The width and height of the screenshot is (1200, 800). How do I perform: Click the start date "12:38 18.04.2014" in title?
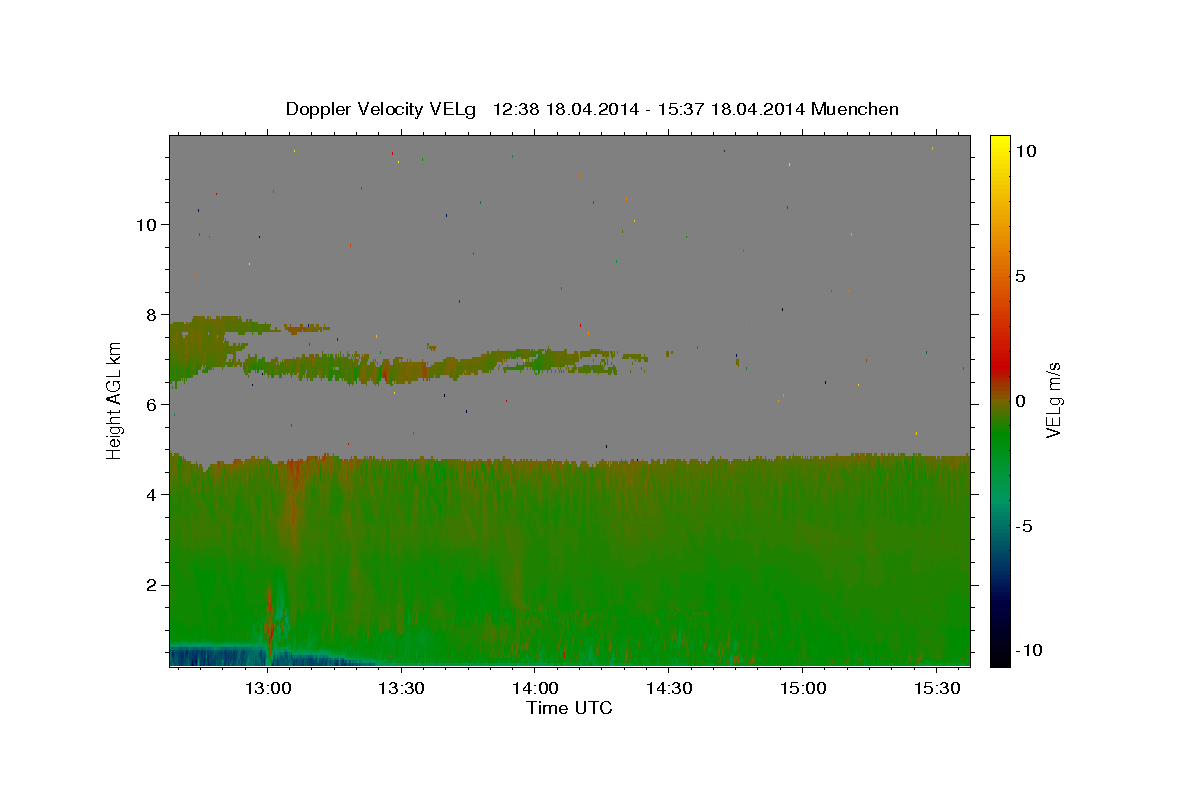point(566,109)
